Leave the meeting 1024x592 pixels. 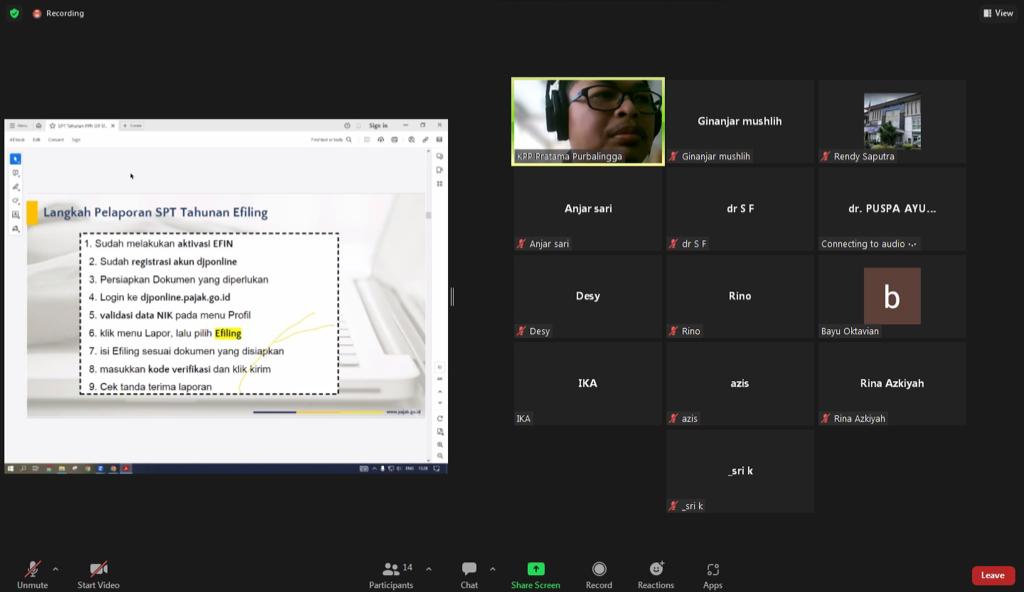[992, 575]
